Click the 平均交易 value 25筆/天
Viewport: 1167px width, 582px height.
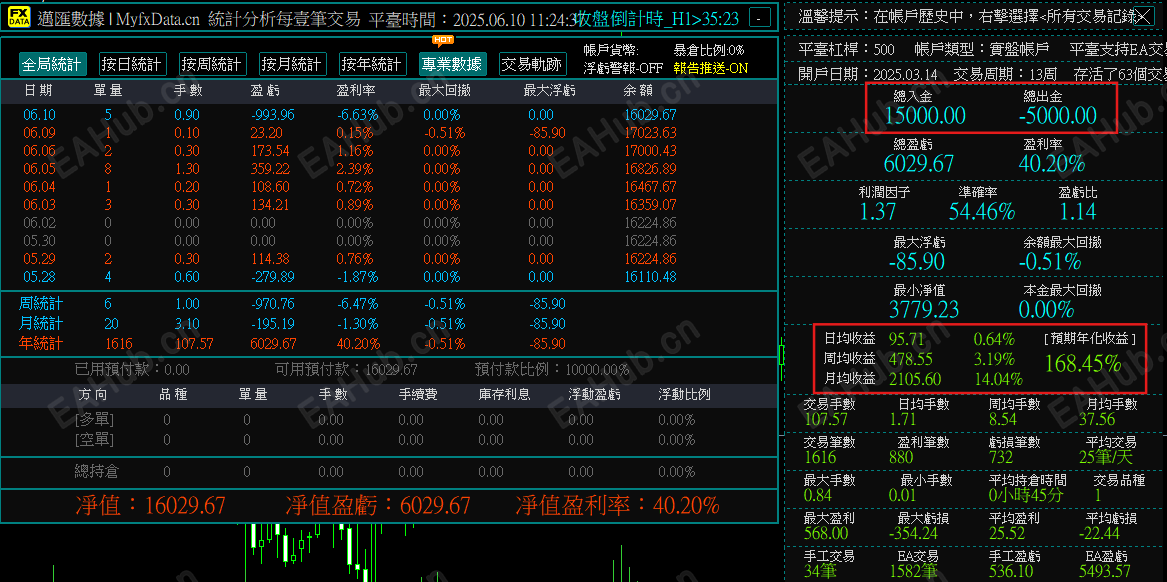click(x=1107, y=457)
